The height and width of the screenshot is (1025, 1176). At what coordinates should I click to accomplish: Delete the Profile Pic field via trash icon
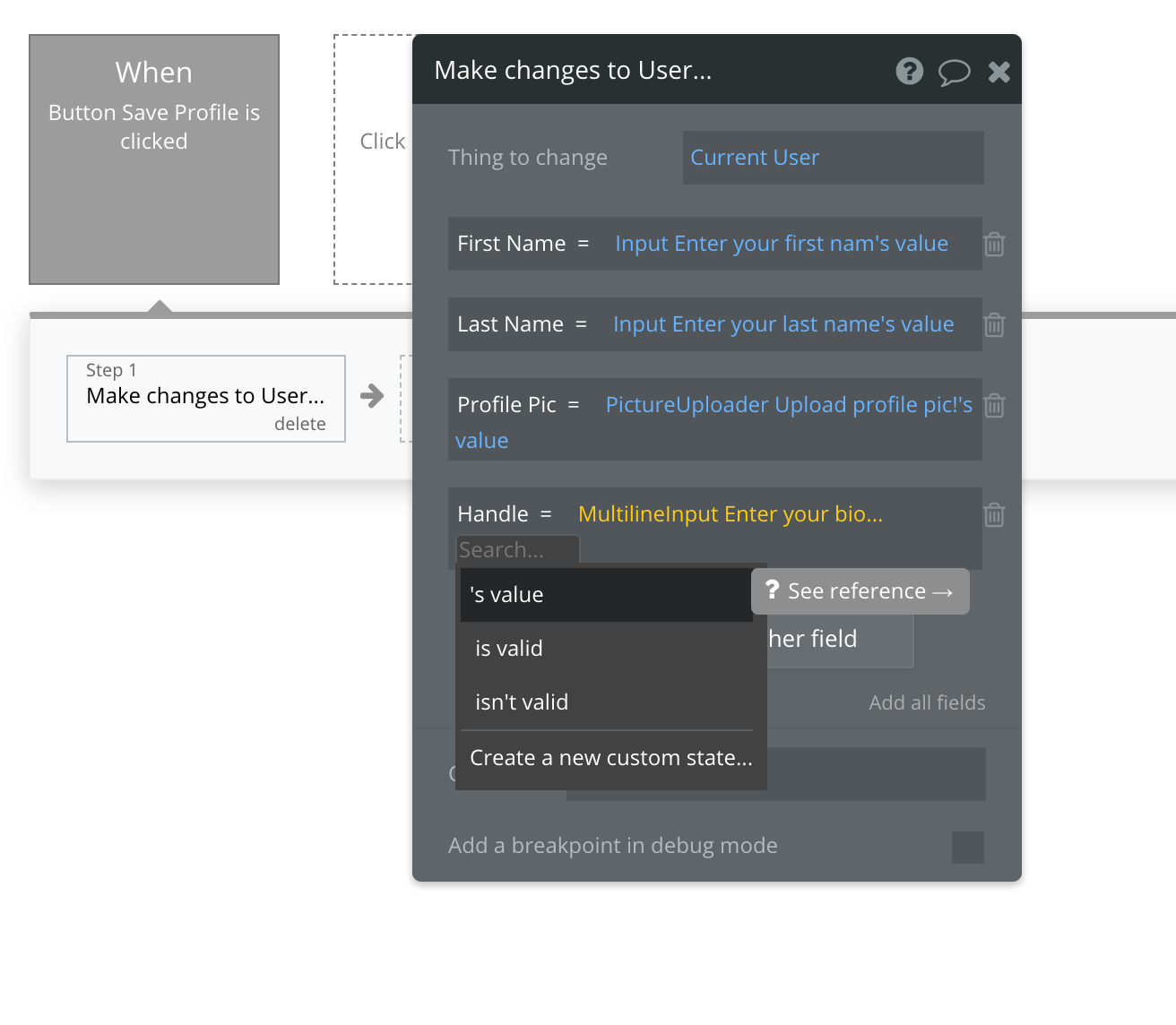tap(993, 405)
